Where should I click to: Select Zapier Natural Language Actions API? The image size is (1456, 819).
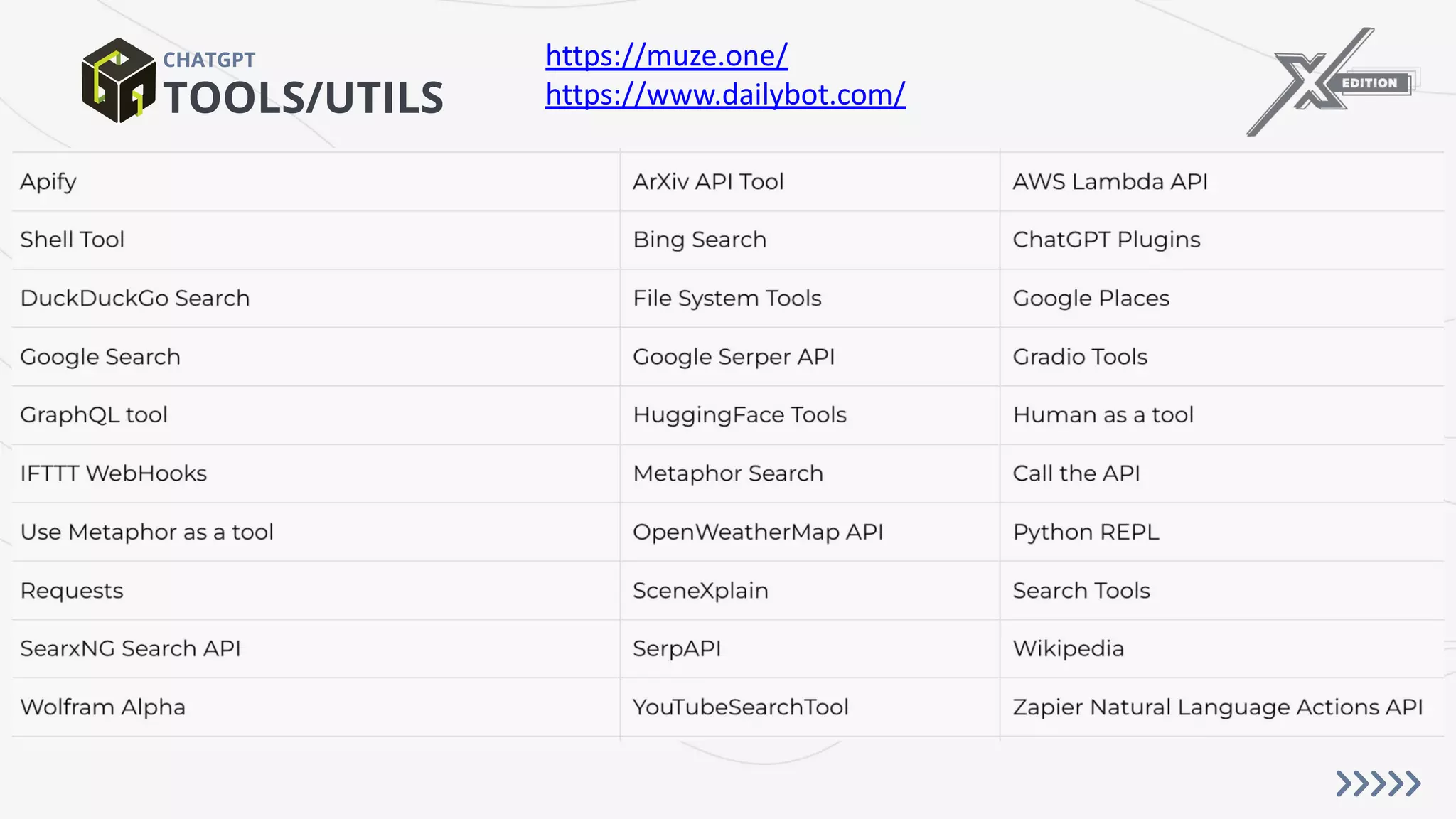coord(1217,707)
